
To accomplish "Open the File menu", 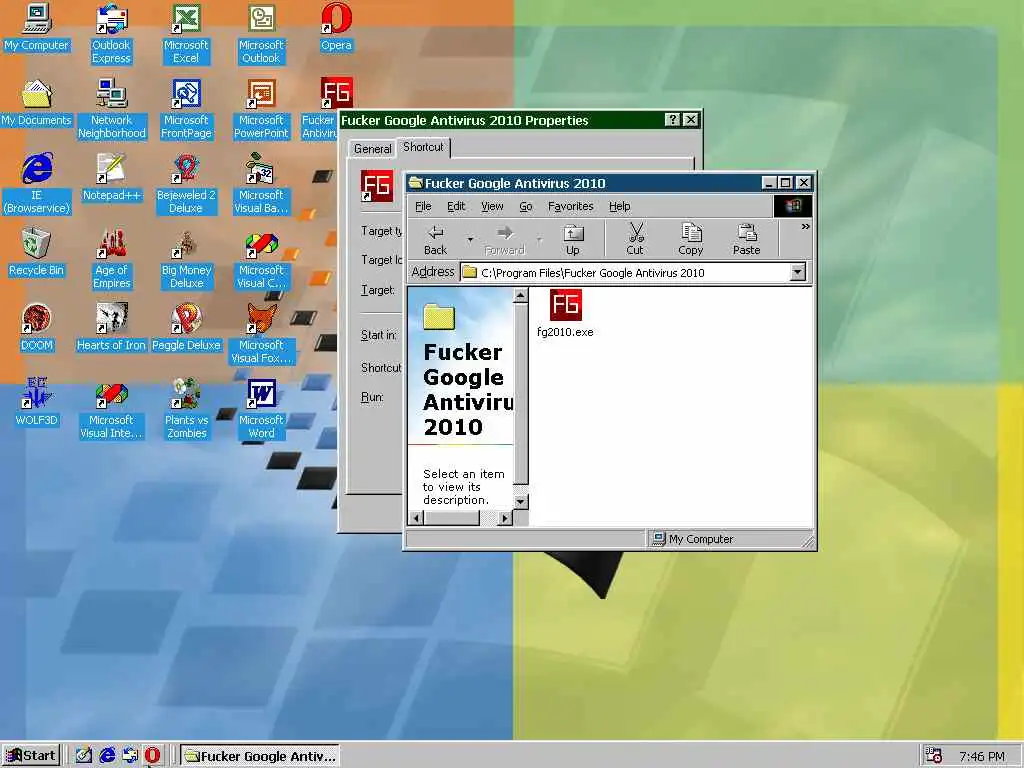I will [423, 206].
